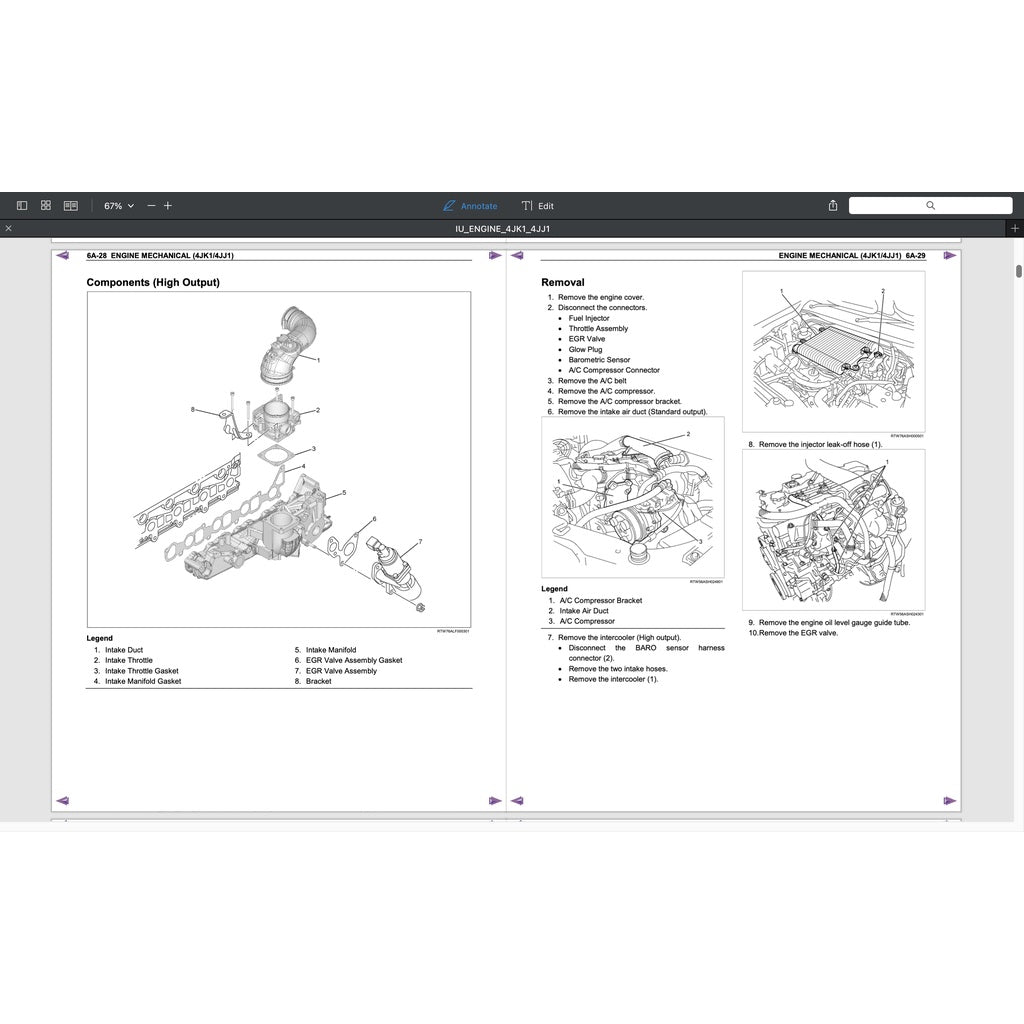This screenshot has height=1024, width=1024.
Task: Zoom in with the plus icon
Action: [168, 205]
